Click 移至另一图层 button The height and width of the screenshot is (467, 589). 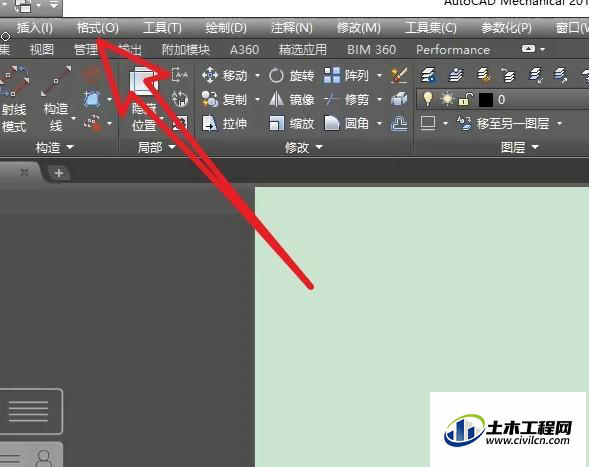coord(503,123)
